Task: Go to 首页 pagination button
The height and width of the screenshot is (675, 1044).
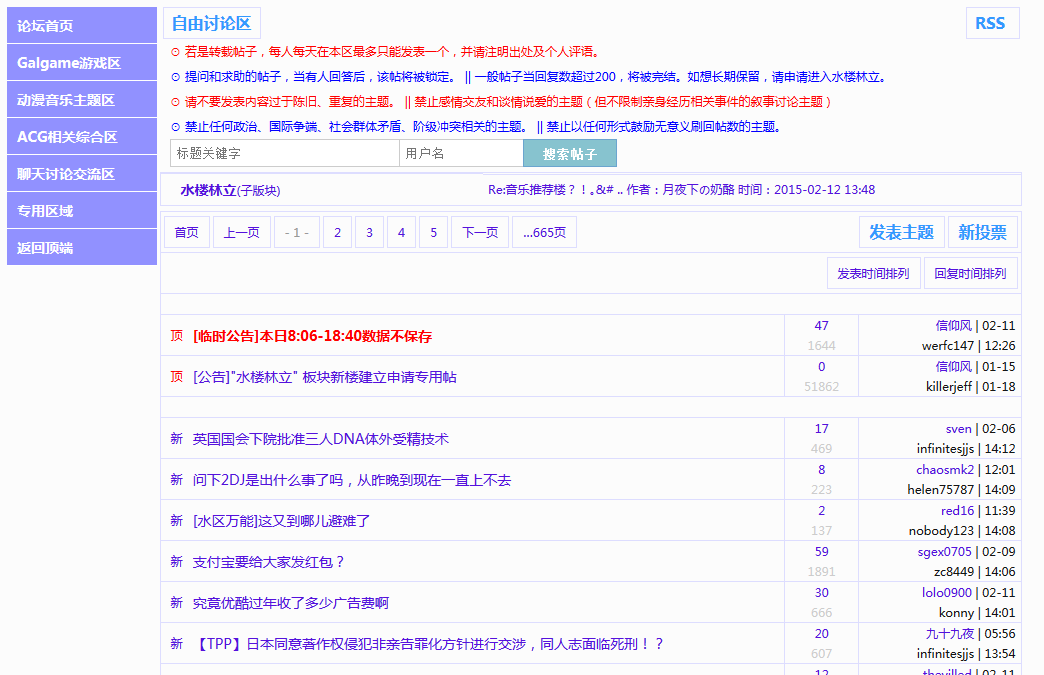Action: tap(186, 232)
